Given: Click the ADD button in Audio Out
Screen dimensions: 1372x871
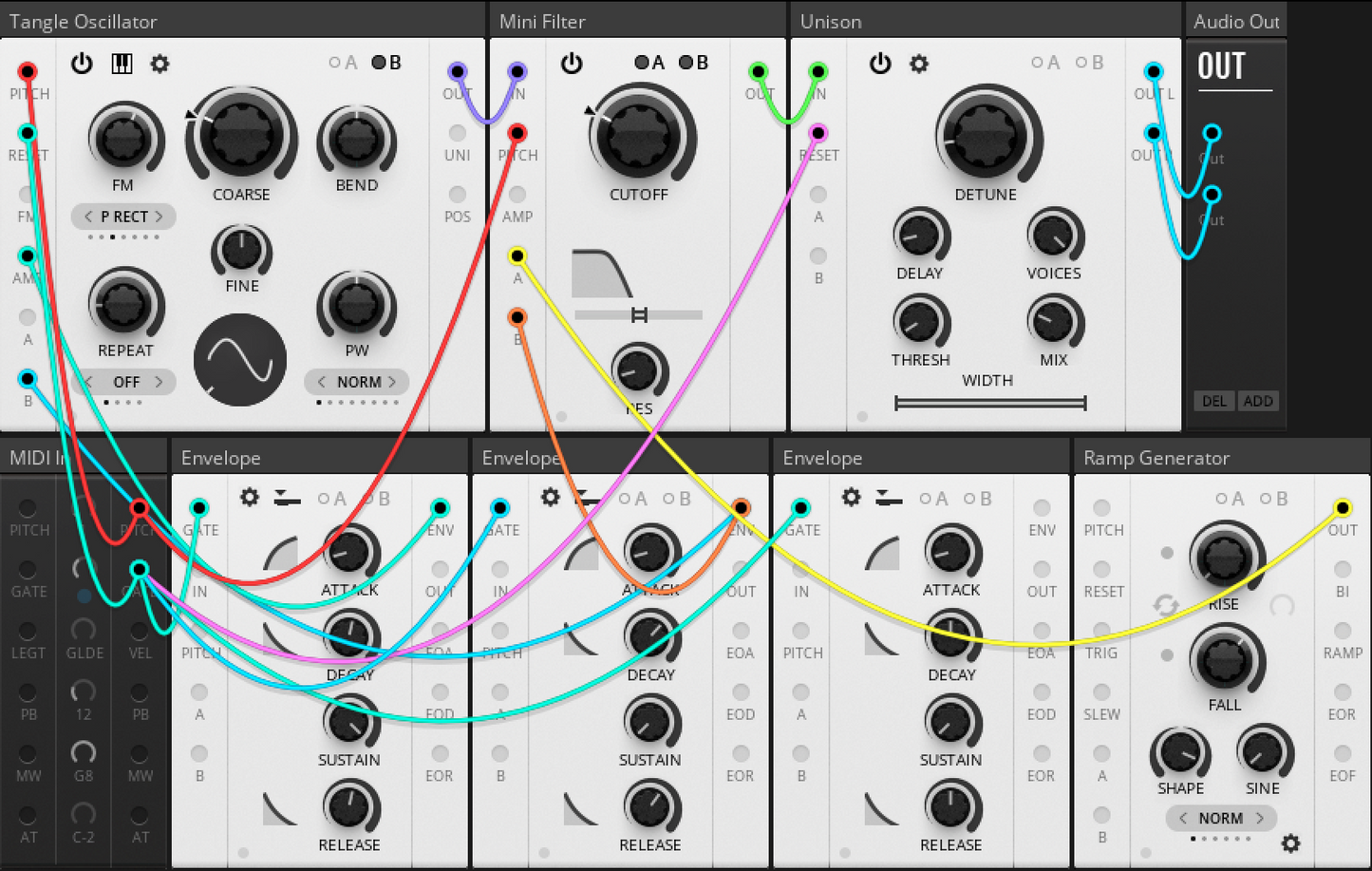Looking at the screenshot, I should coord(1258,401).
